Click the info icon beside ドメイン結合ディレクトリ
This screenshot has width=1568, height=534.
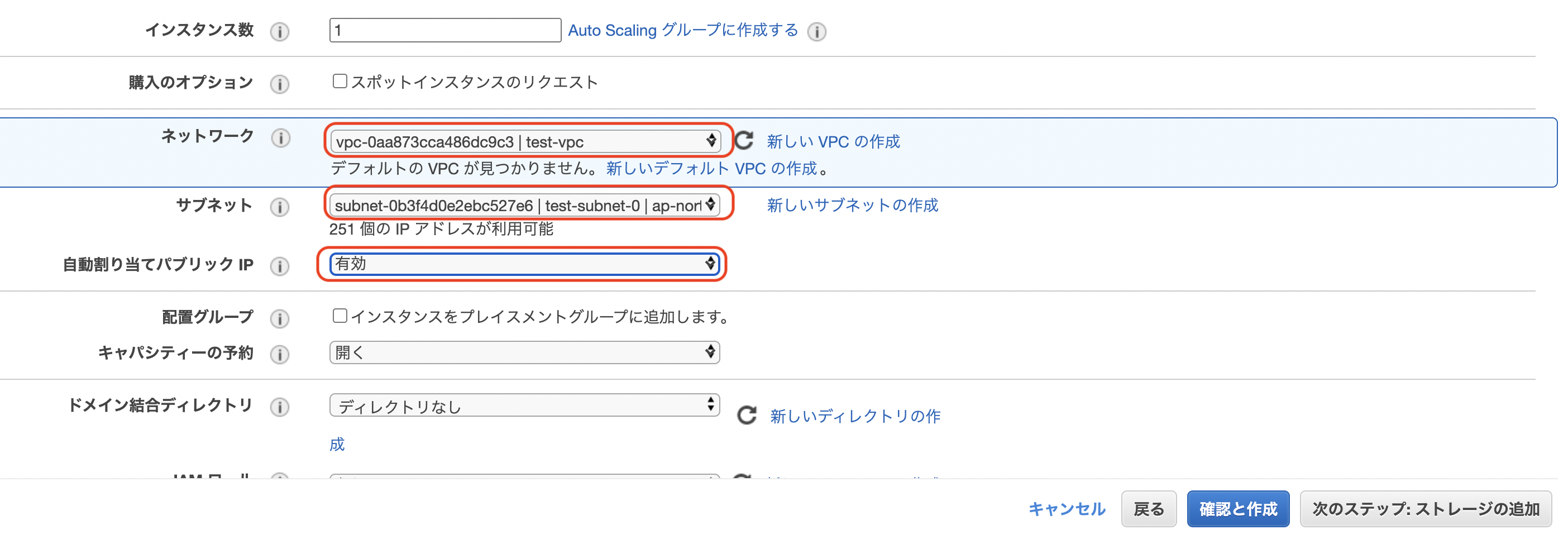coord(280,406)
